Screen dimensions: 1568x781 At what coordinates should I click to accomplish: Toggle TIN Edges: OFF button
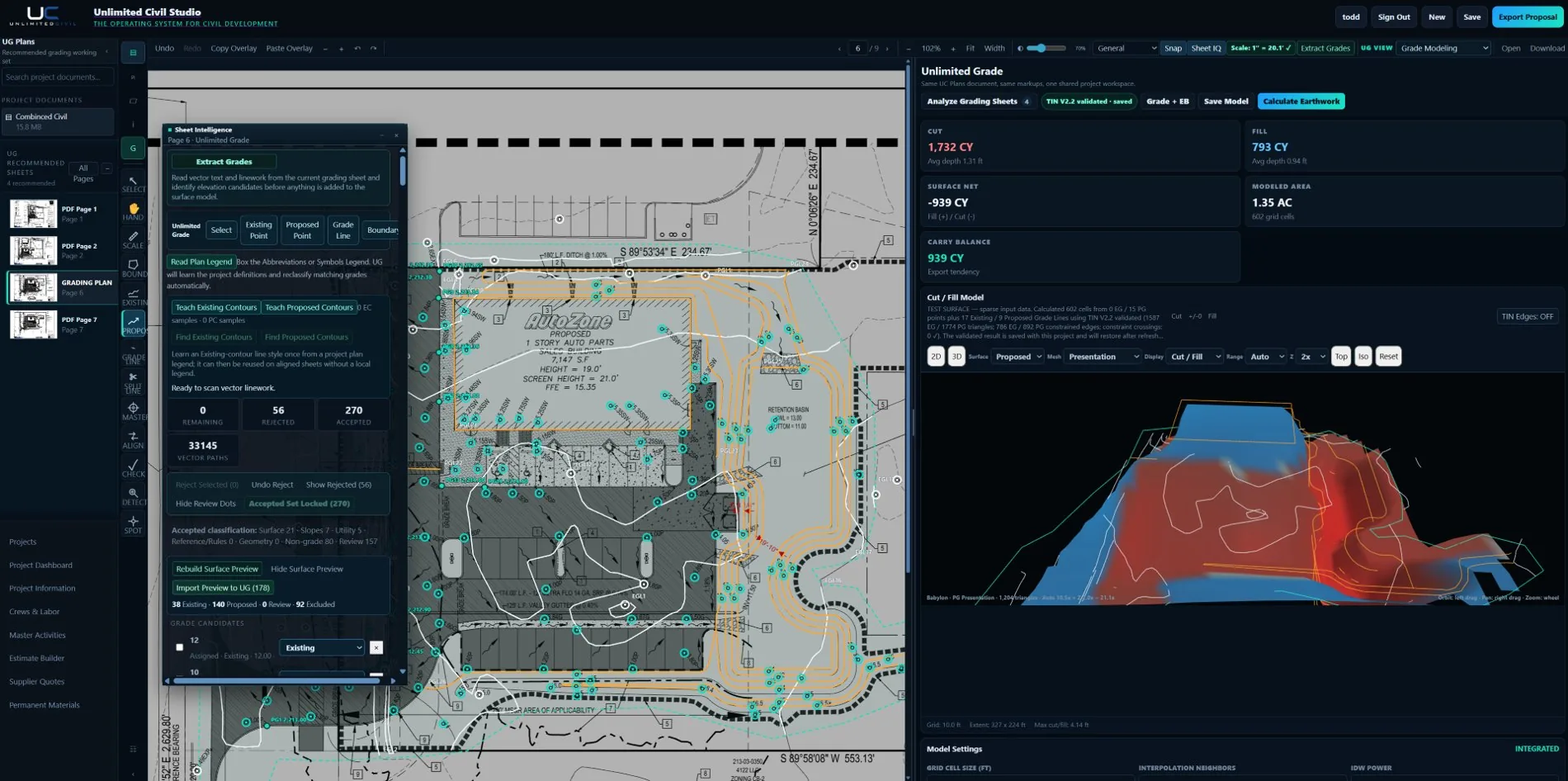point(1527,316)
